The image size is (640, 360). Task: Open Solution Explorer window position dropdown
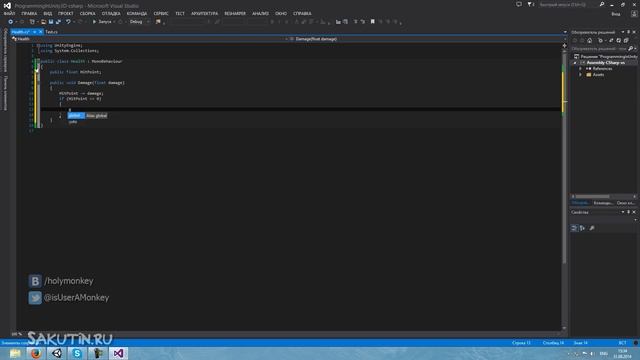(623, 32)
